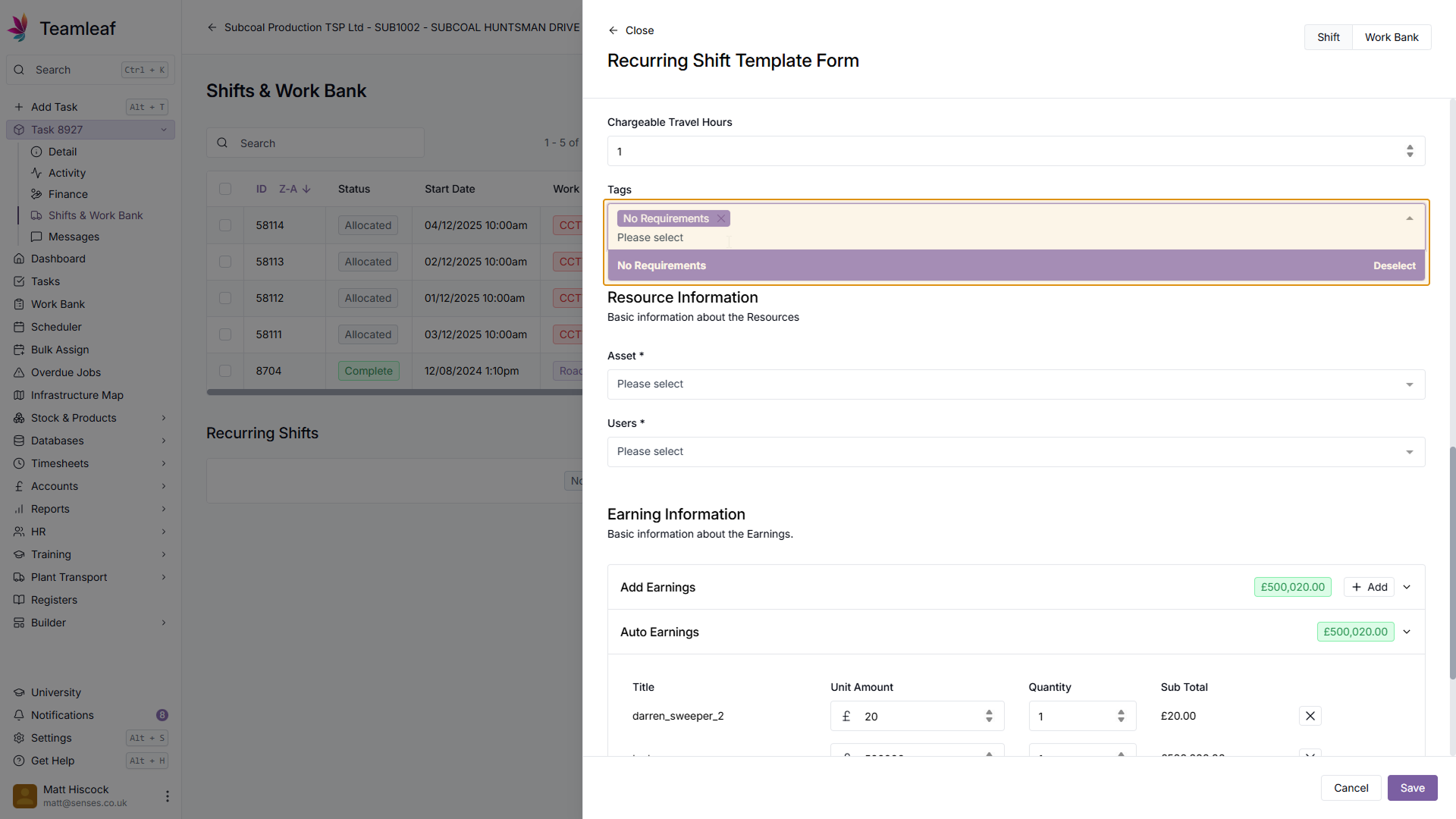Open the Asset dropdown
The image size is (1456, 819).
(x=1015, y=384)
